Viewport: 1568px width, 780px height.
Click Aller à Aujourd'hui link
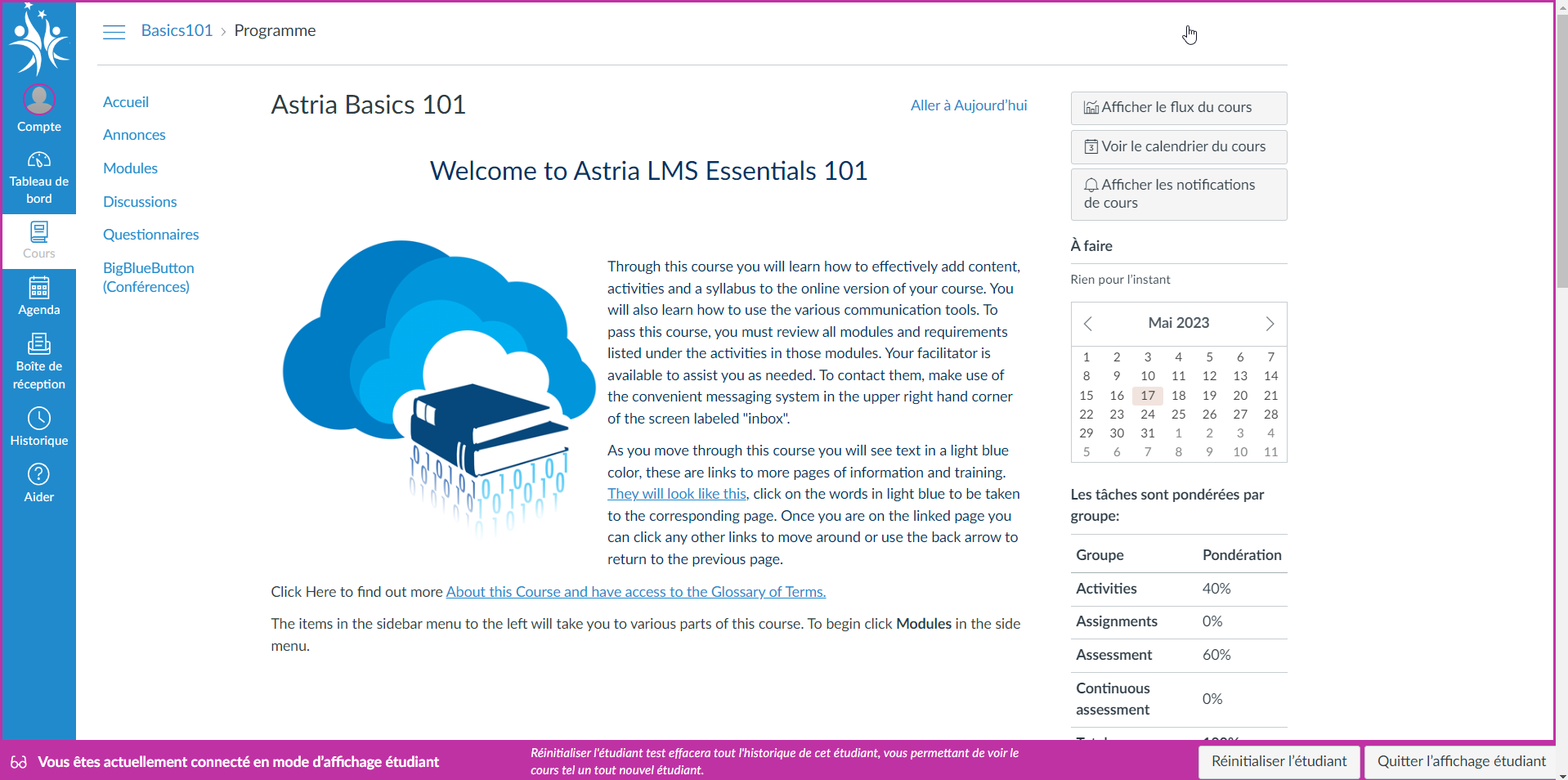coord(969,105)
